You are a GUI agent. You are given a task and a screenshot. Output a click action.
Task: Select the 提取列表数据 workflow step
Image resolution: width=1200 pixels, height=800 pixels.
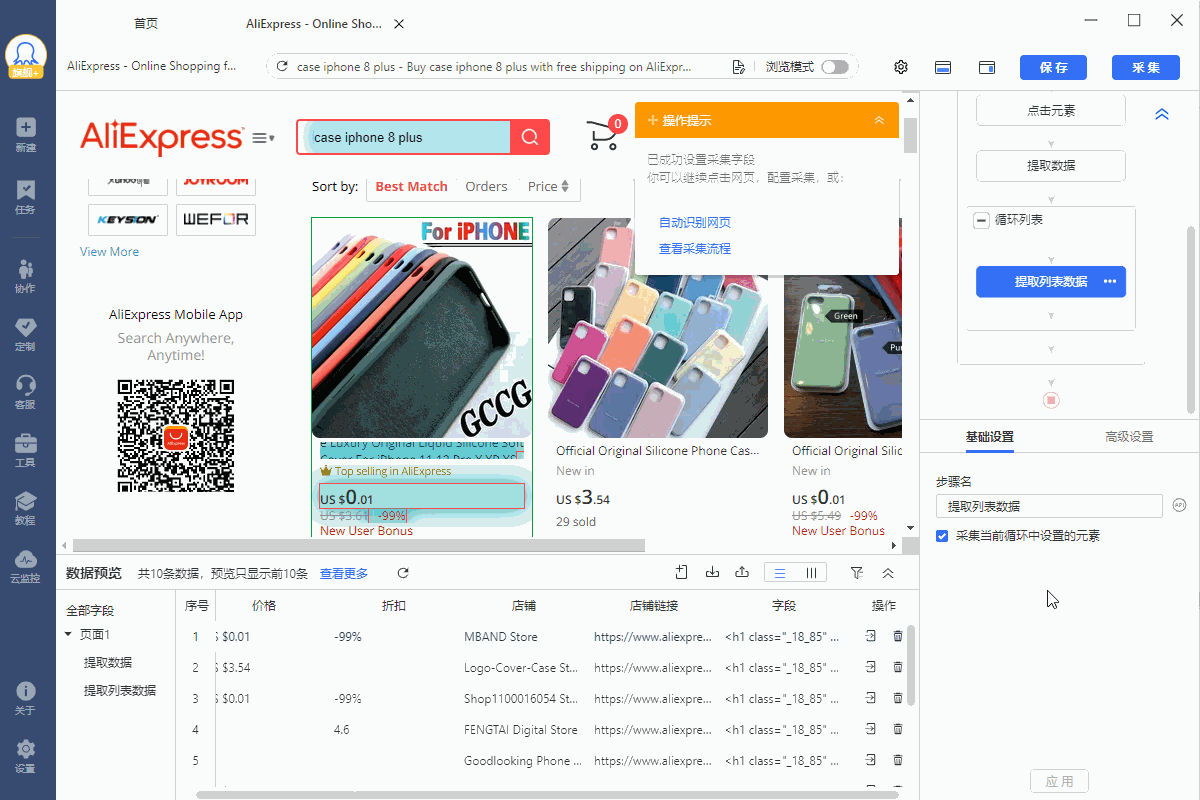tap(1051, 282)
